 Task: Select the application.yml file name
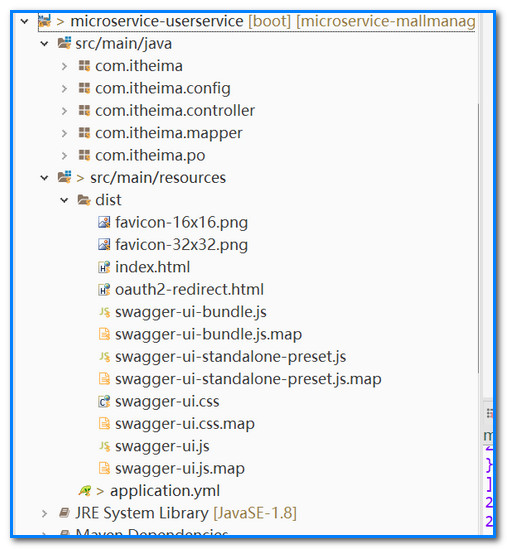click(165, 491)
